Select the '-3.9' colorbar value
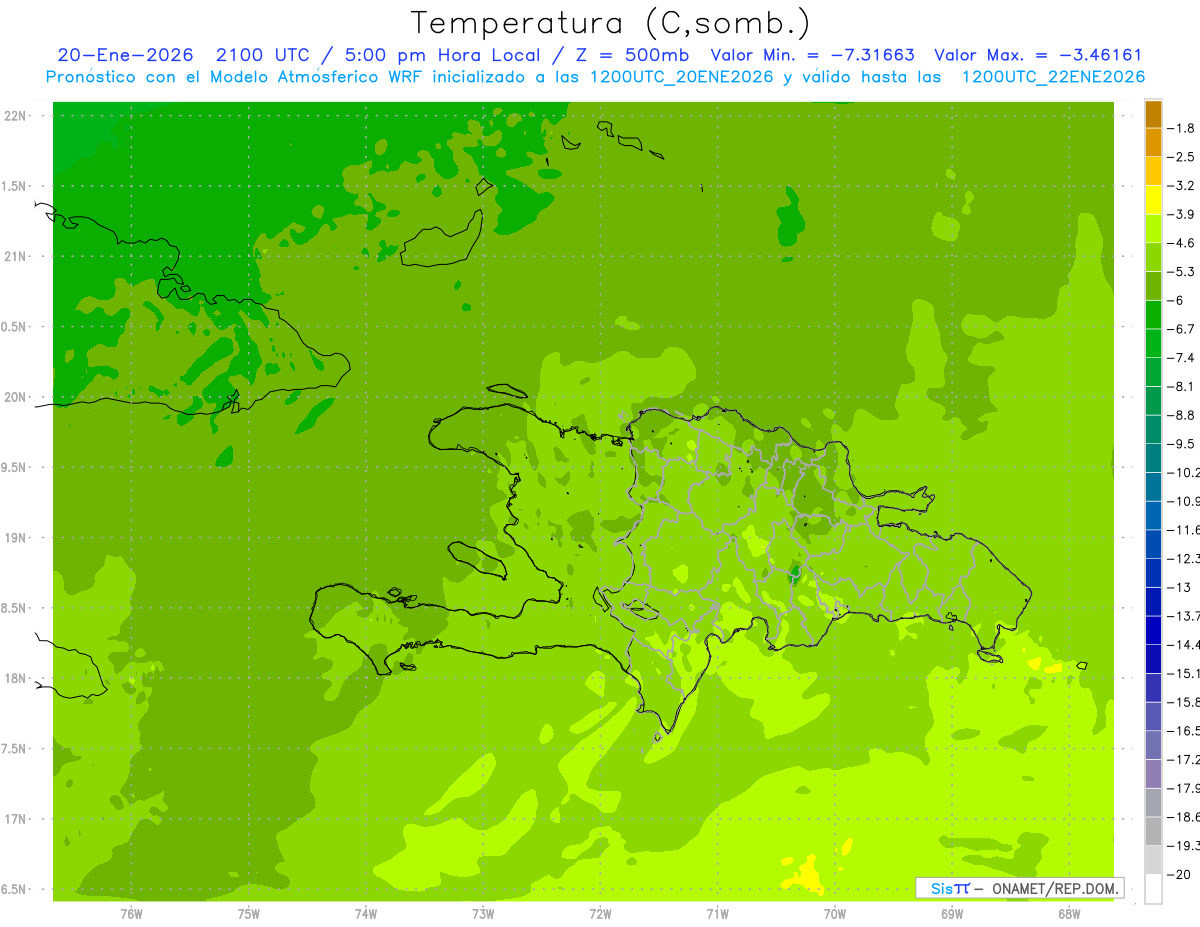Screen dimensions: 1200x927 click(1181, 214)
